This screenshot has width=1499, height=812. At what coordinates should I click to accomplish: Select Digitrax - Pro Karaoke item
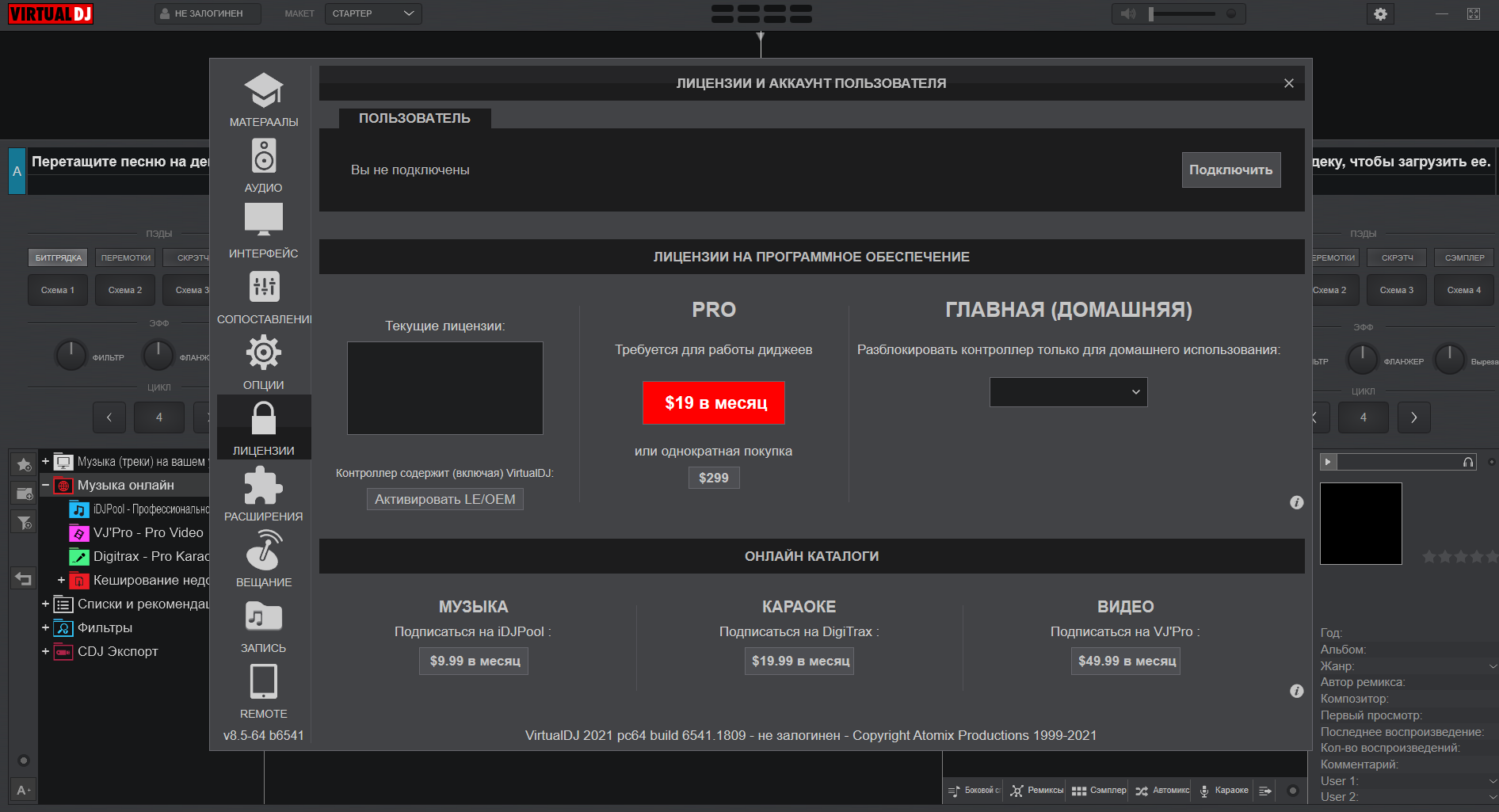140,556
